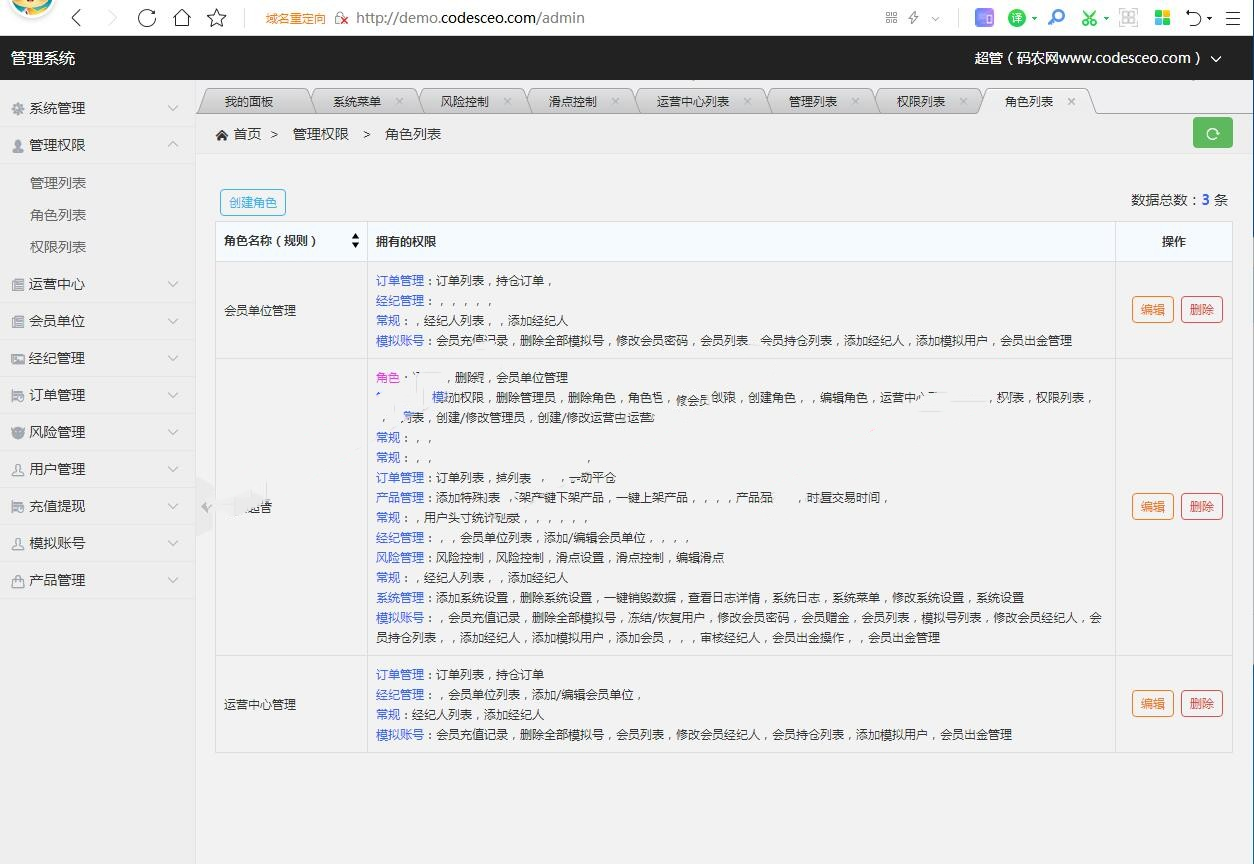Close the 风险控制 tab
This screenshot has width=1254, height=864.
pyautogui.click(x=507, y=101)
